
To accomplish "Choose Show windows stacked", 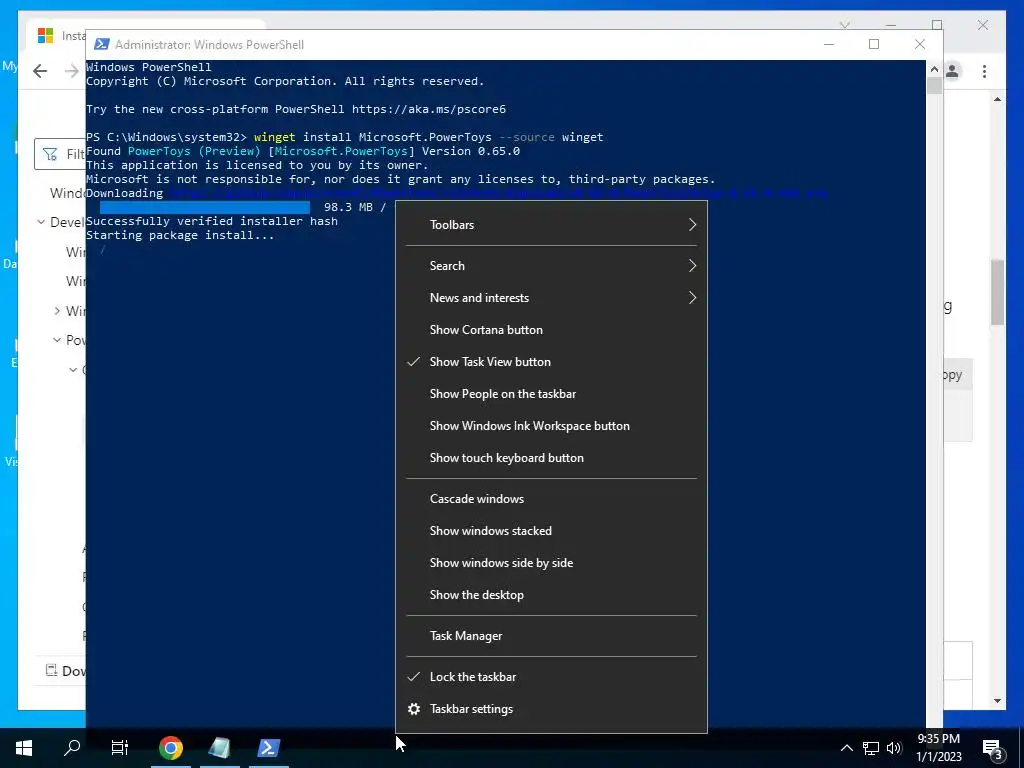I will [x=551, y=531].
